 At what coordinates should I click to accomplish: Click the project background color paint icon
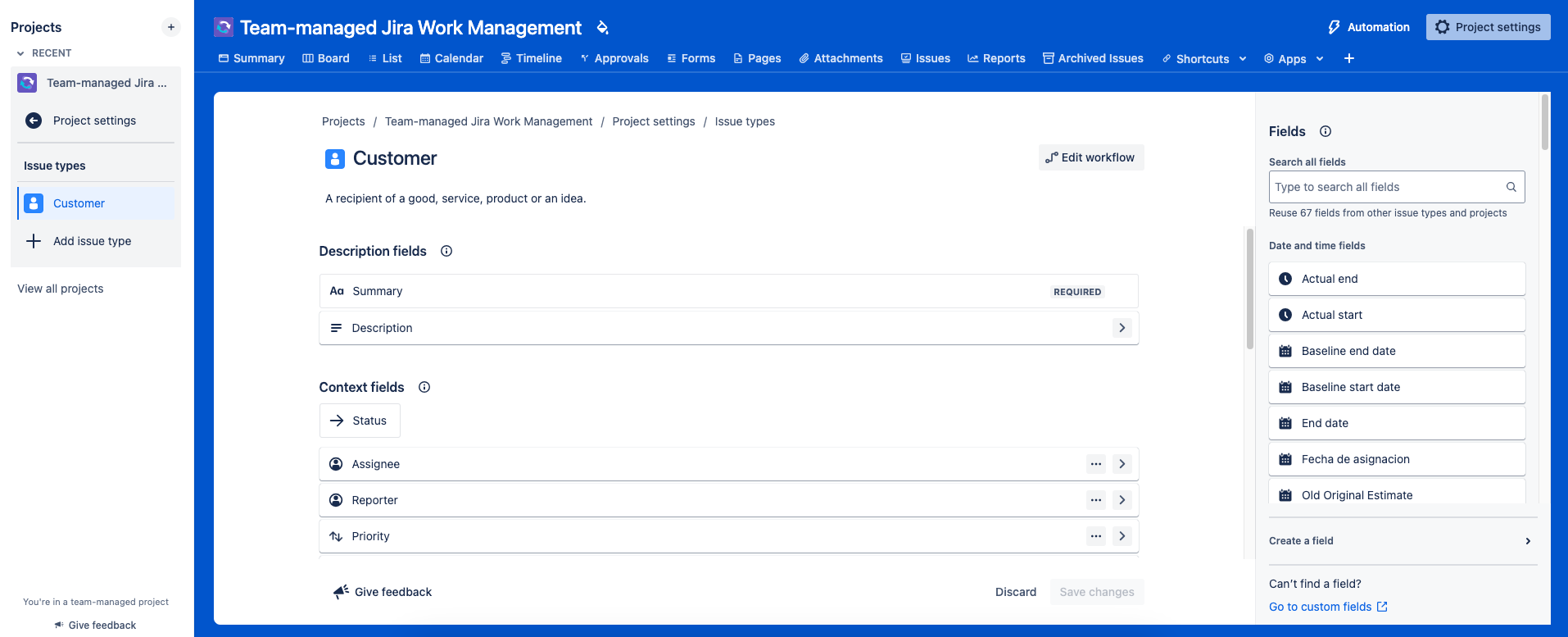tap(603, 28)
